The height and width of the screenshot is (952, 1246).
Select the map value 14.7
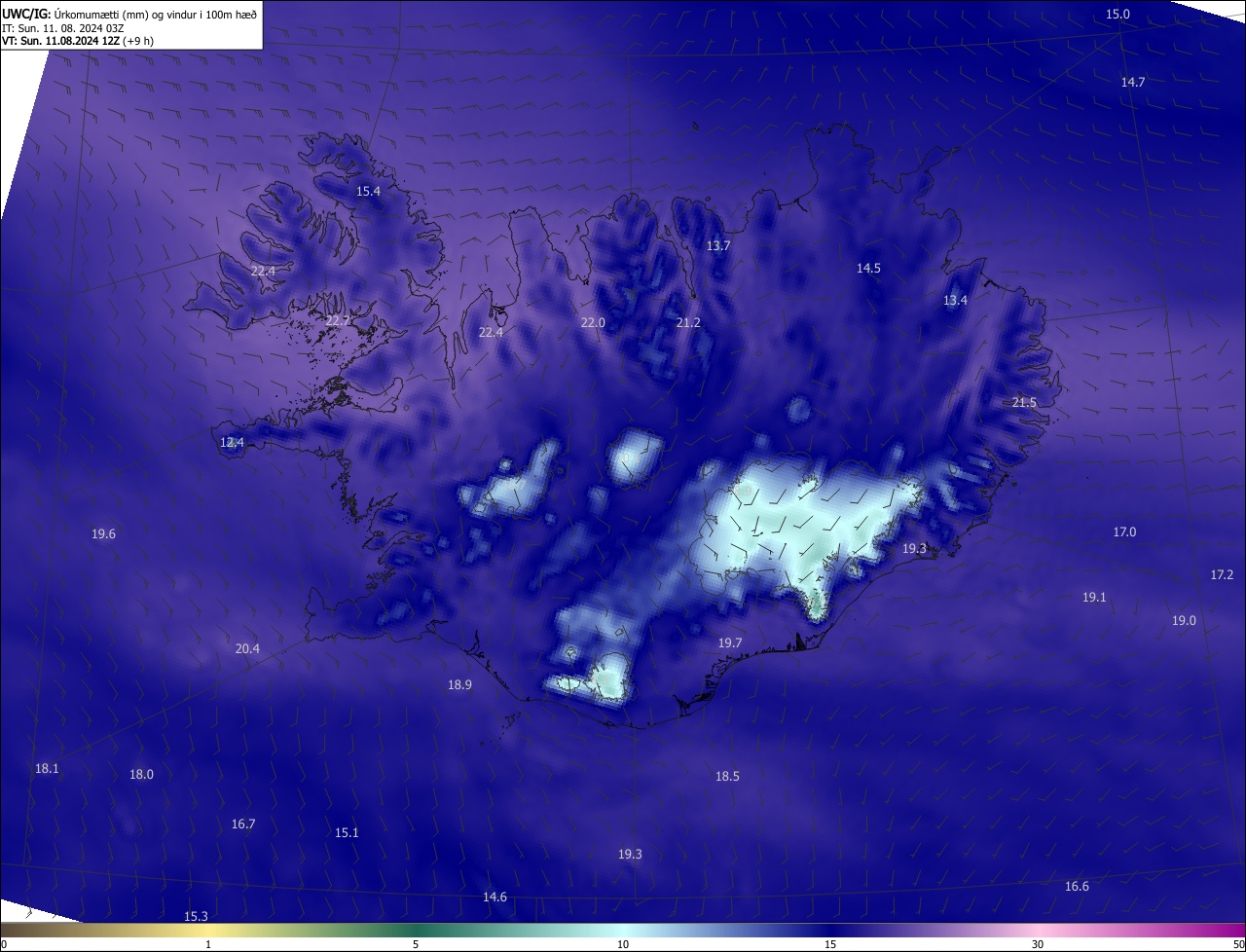(1133, 83)
